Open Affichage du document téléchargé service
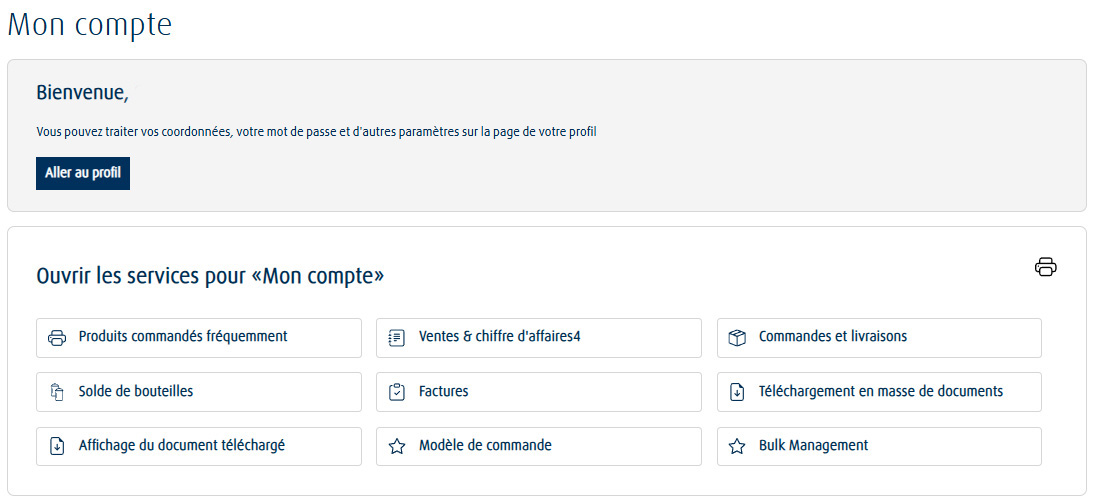 199,446
